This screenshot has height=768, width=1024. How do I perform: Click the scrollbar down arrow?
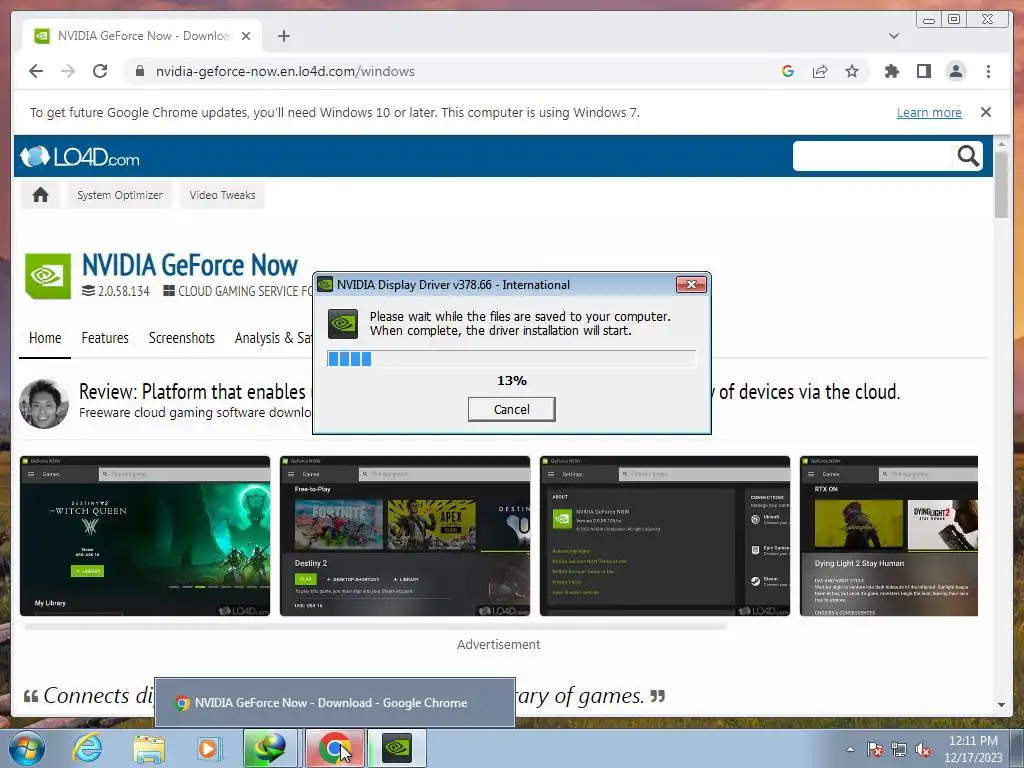(x=1001, y=705)
